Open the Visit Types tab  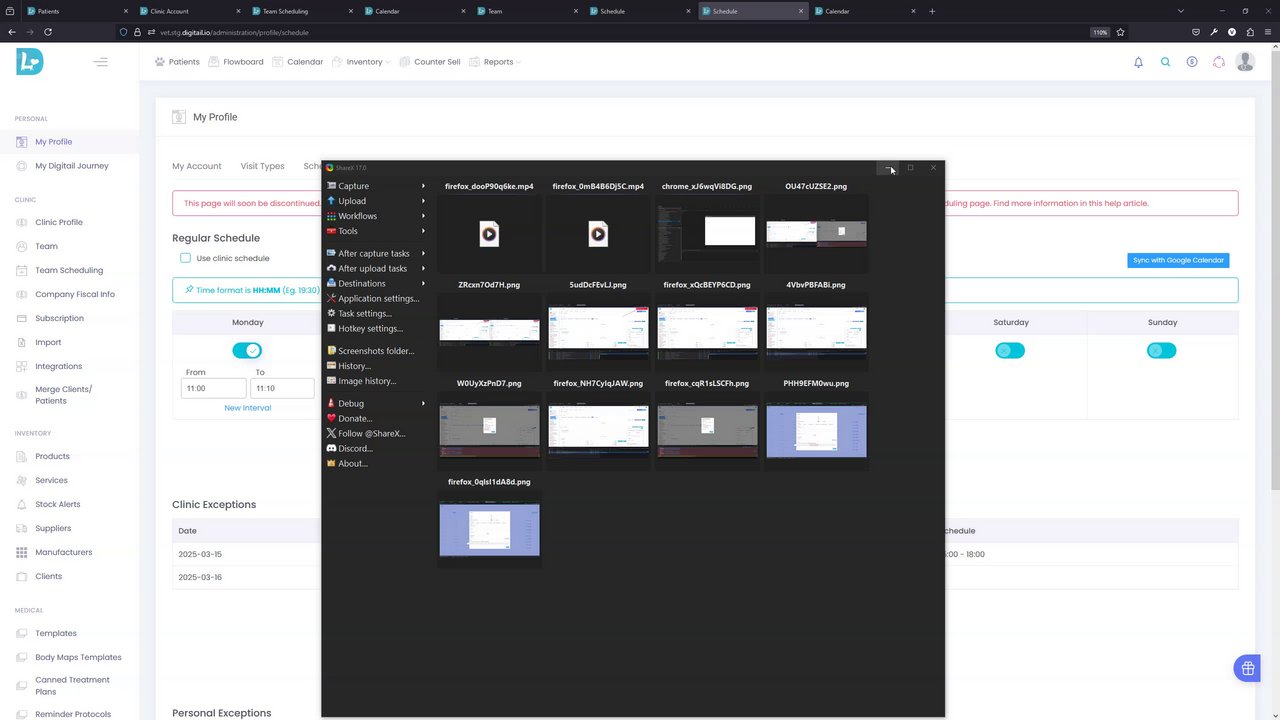click(262, 166)
